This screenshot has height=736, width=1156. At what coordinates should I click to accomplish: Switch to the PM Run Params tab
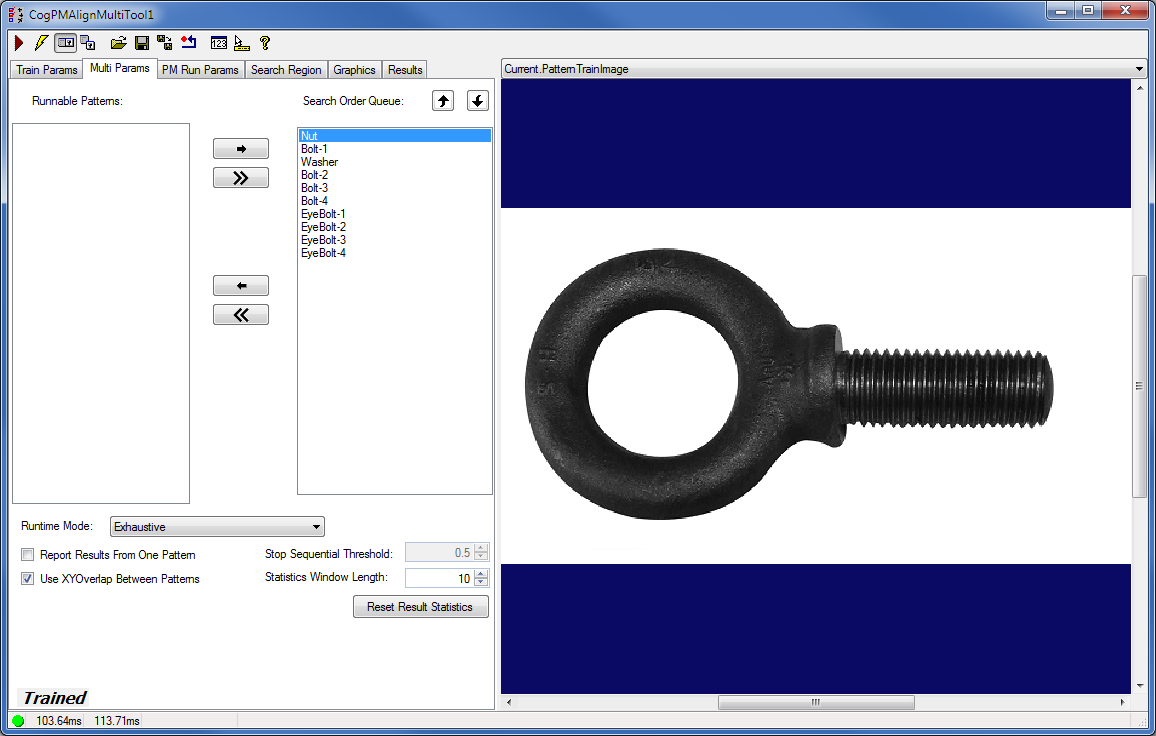click(x=199, y=69)
